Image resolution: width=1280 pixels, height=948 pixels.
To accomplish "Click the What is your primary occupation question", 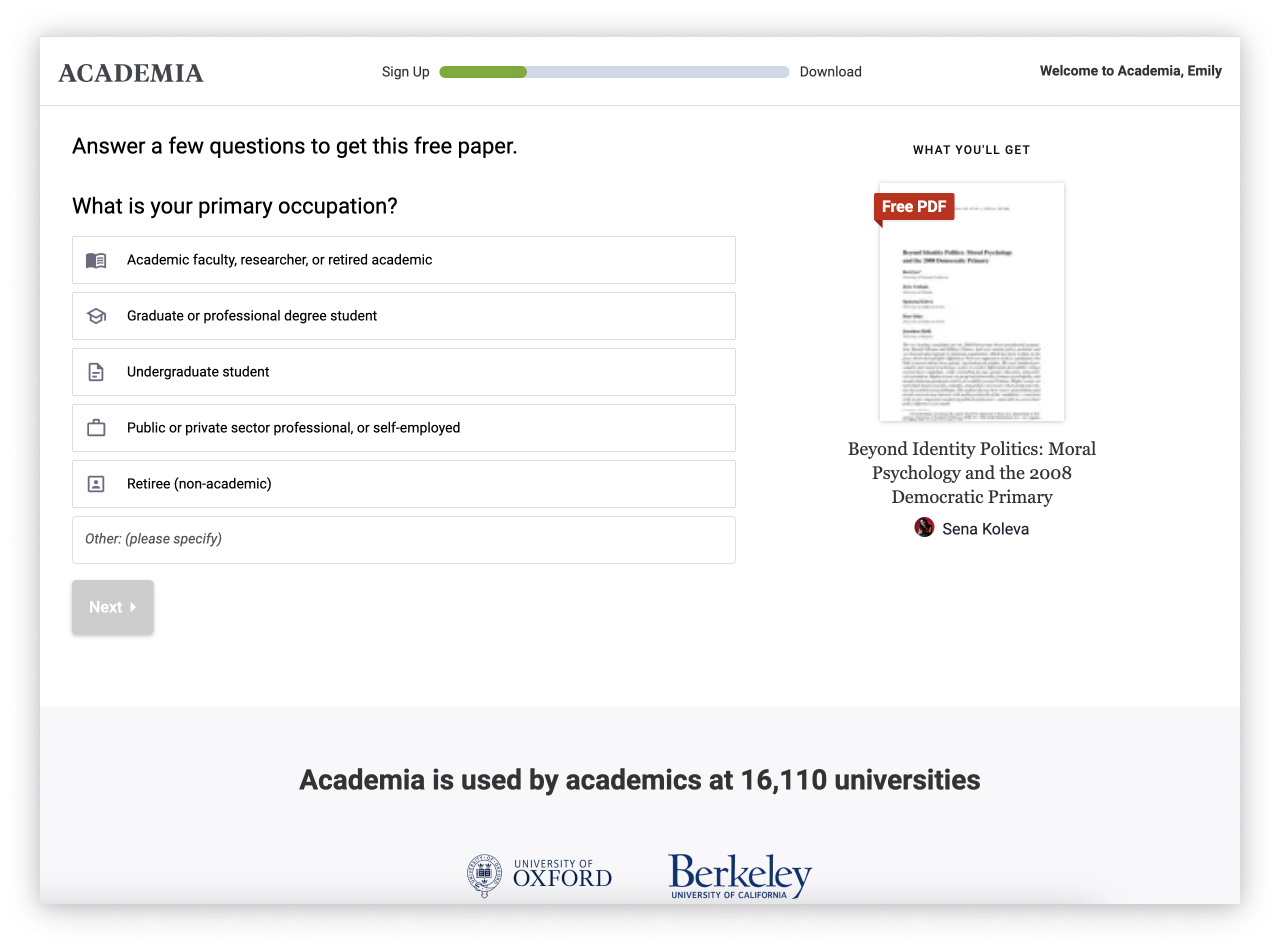I will [235, 207].
